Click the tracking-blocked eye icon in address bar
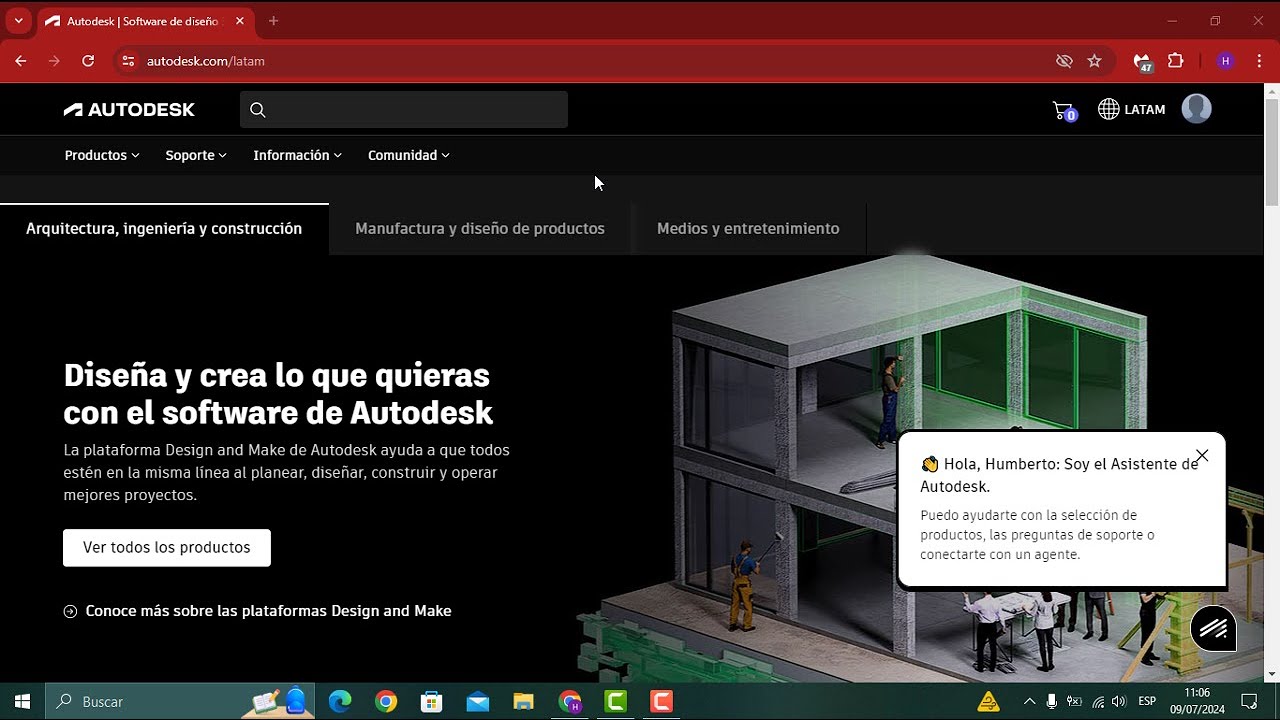Image resolution: width=1280 pixels, height=720 pixels. pos(1064,61)
